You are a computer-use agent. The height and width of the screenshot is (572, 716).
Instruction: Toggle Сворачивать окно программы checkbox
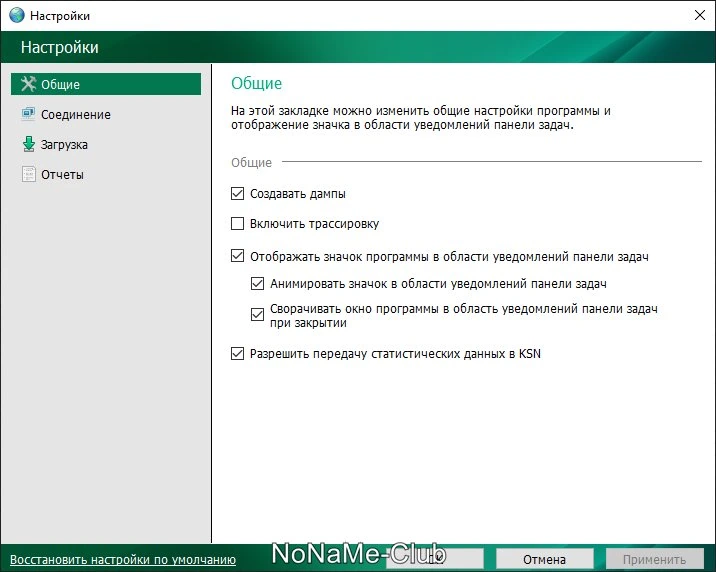point(258,315)
